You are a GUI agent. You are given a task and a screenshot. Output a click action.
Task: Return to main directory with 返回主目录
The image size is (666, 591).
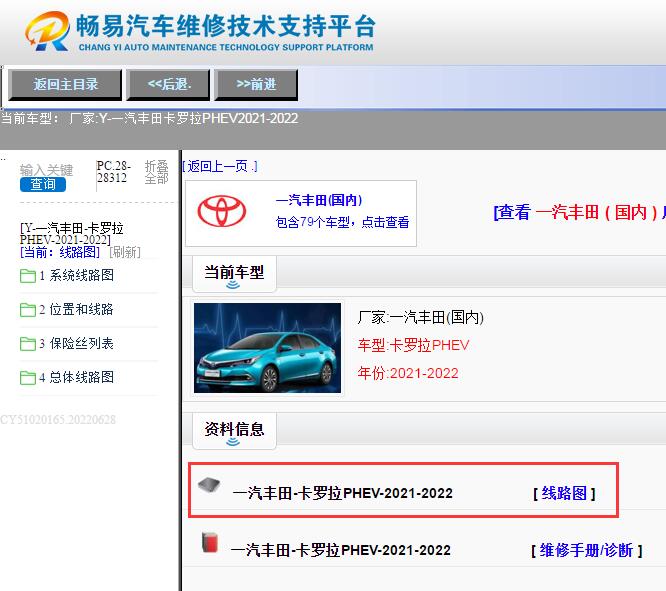pos(65,85)
